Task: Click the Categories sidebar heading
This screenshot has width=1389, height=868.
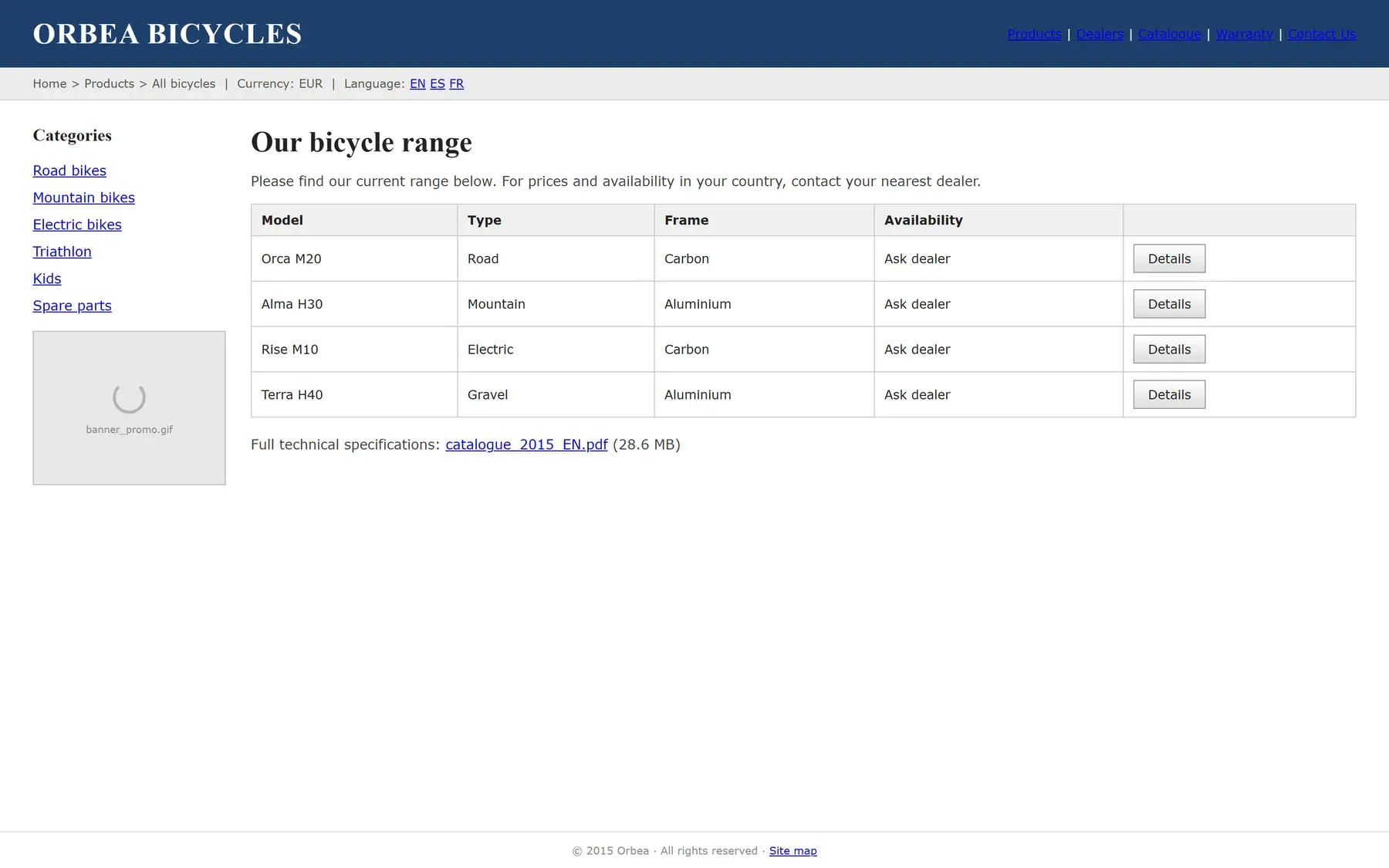Action: tap(72, 136)
